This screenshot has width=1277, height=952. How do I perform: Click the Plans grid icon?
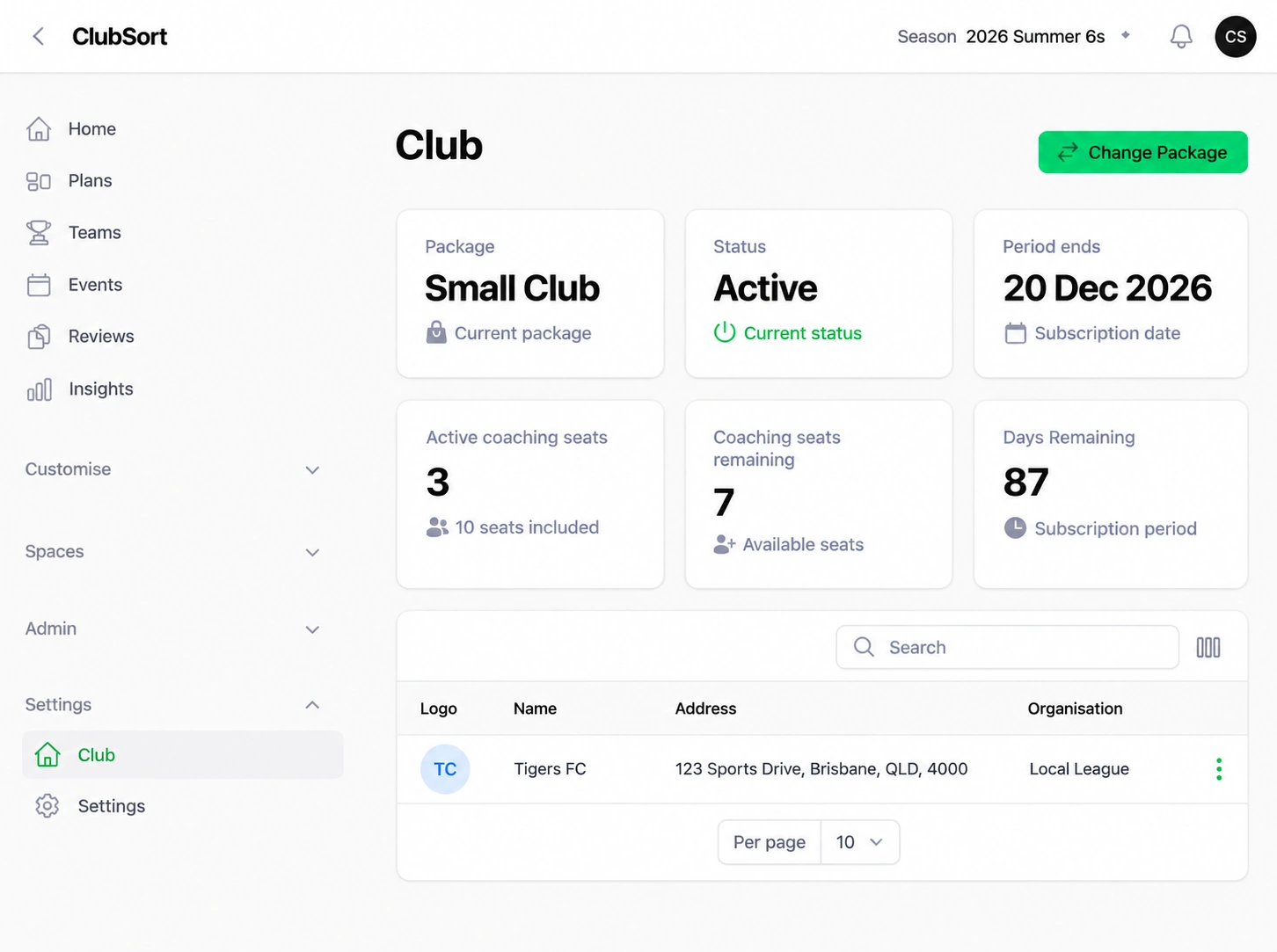39,181
